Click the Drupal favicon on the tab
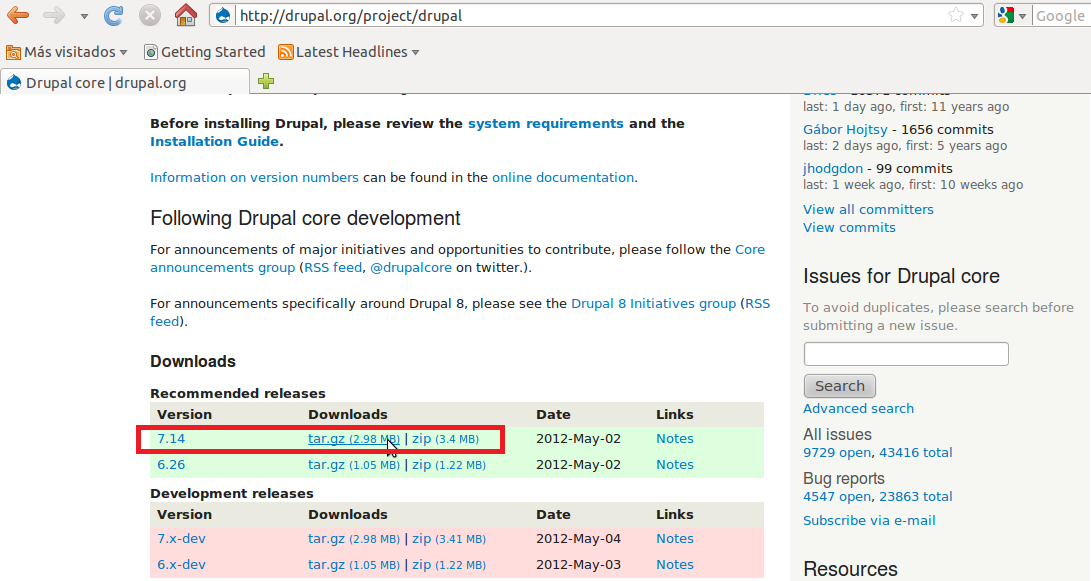Screen dimensions: 1091x581 point(14,81)
